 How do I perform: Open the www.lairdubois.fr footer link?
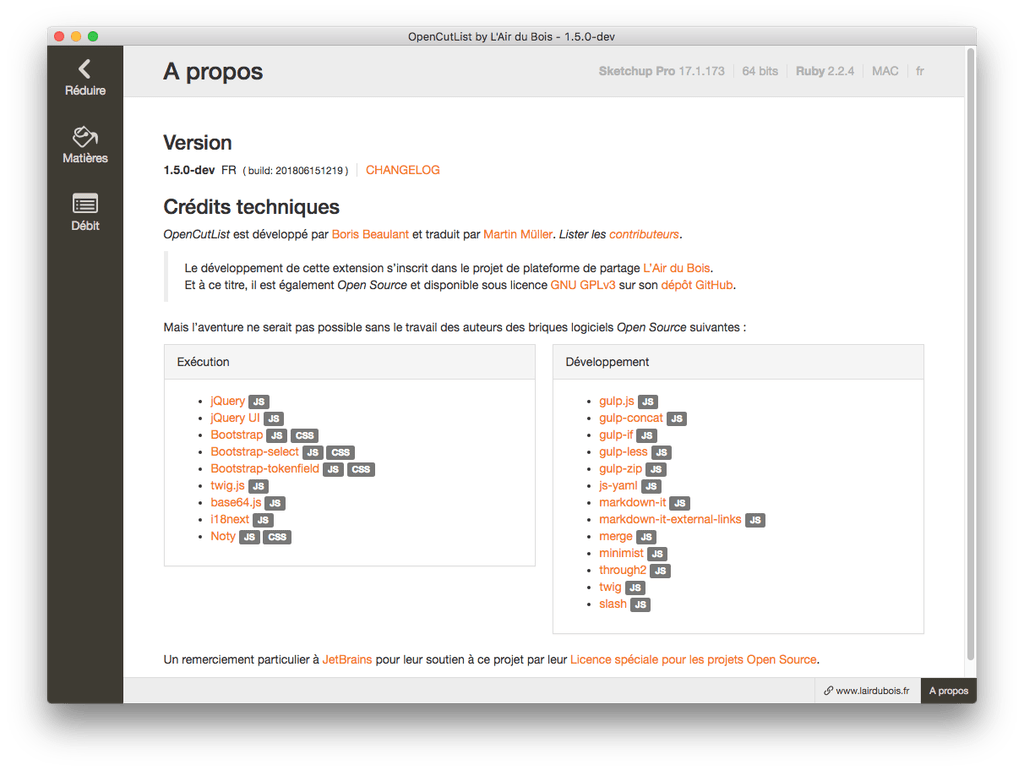pyautogui.click(x=867, y=691)
